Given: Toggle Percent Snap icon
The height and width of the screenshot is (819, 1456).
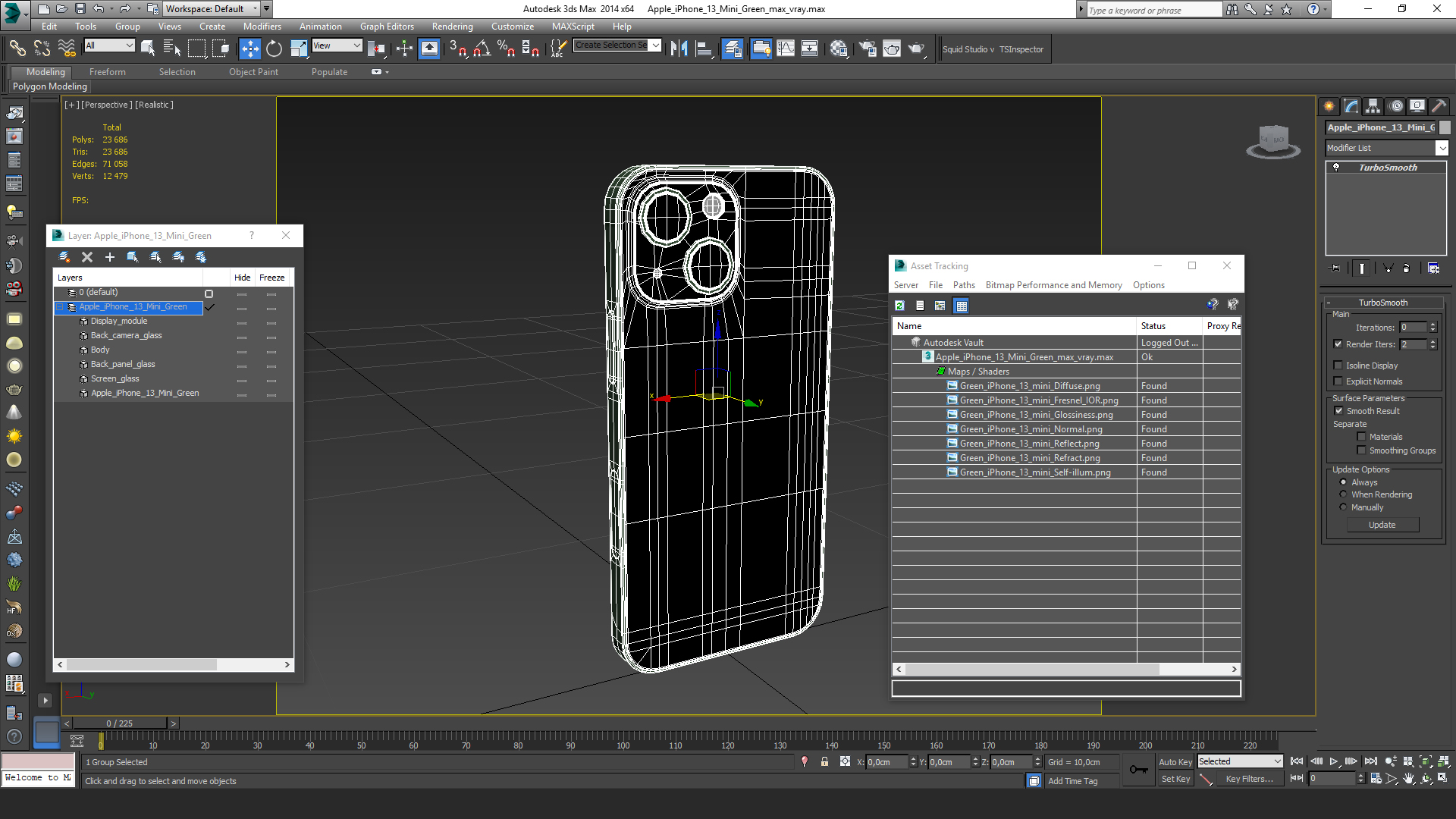Looking at the screenshot, I should [x=506, y=49].
